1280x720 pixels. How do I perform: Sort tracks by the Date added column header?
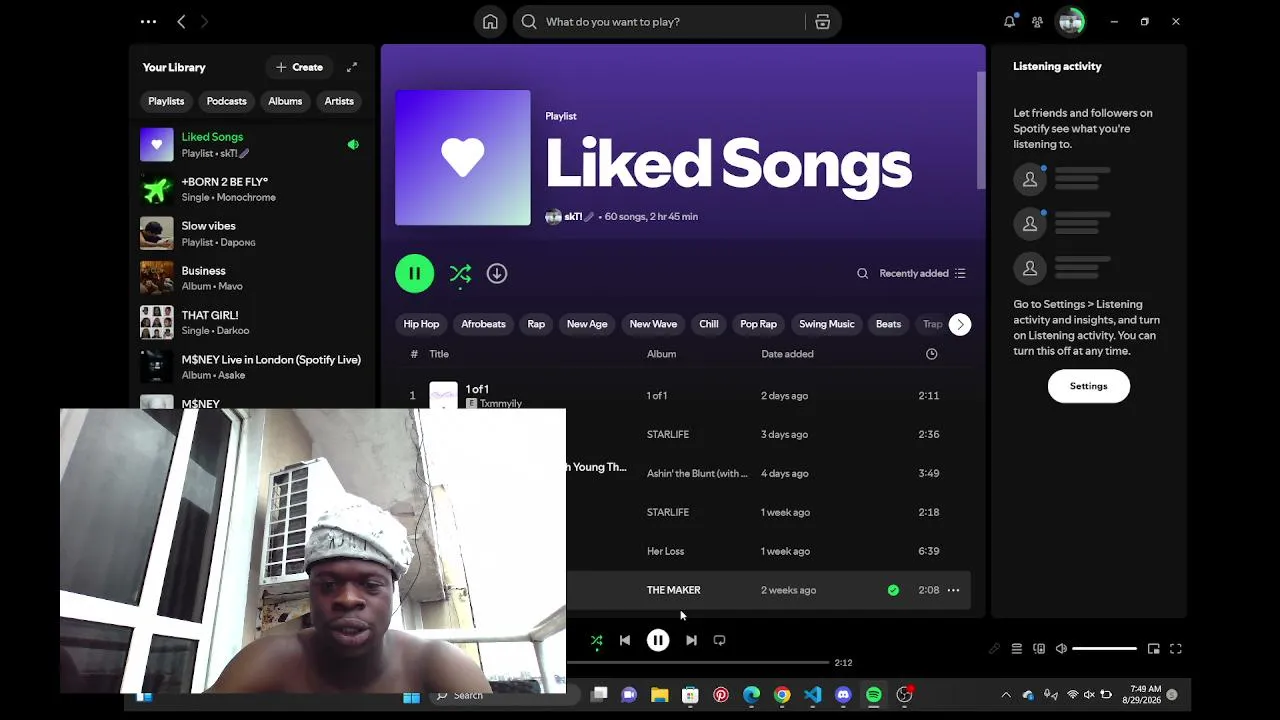(x=787, y=354)
